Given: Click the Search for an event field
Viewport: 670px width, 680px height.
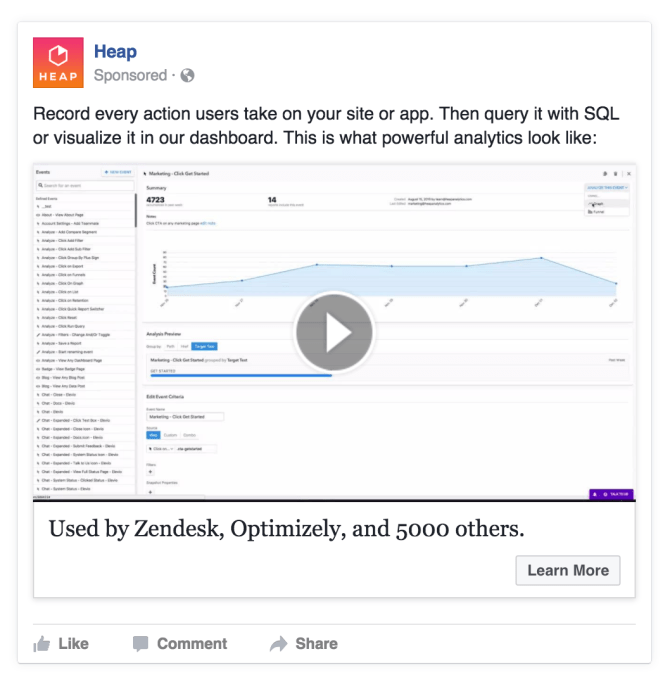Looking at the screenshot, I should pos(84,185).
